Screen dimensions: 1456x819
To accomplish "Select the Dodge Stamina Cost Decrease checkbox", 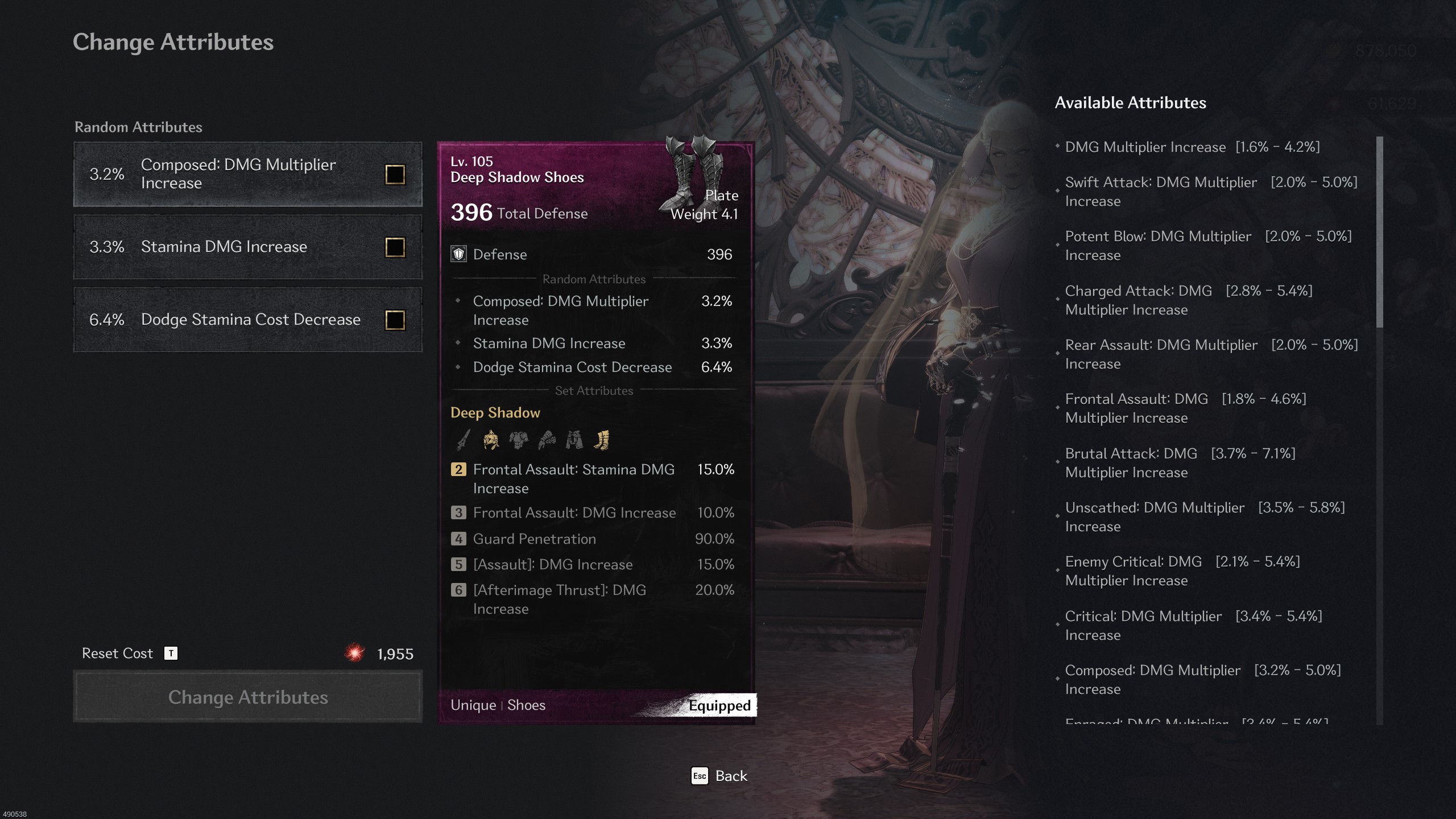I will [395, 320].
